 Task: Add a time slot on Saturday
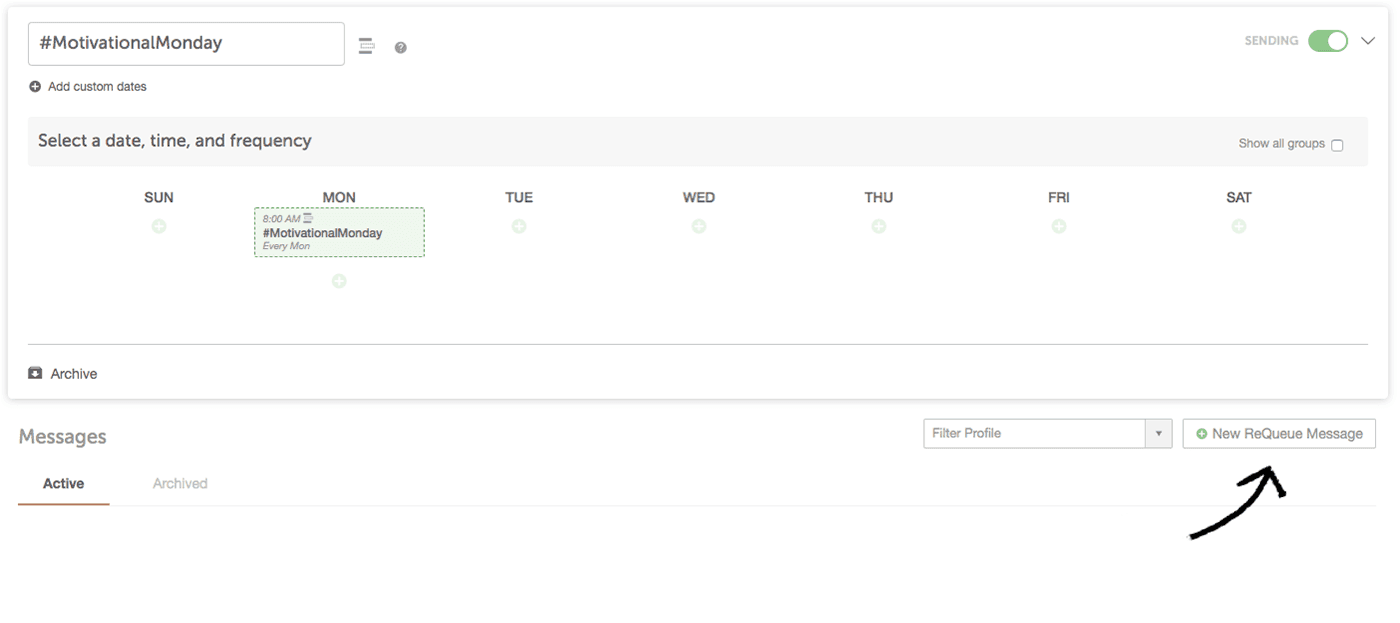pyautogui.click(x=1239, y=226)
